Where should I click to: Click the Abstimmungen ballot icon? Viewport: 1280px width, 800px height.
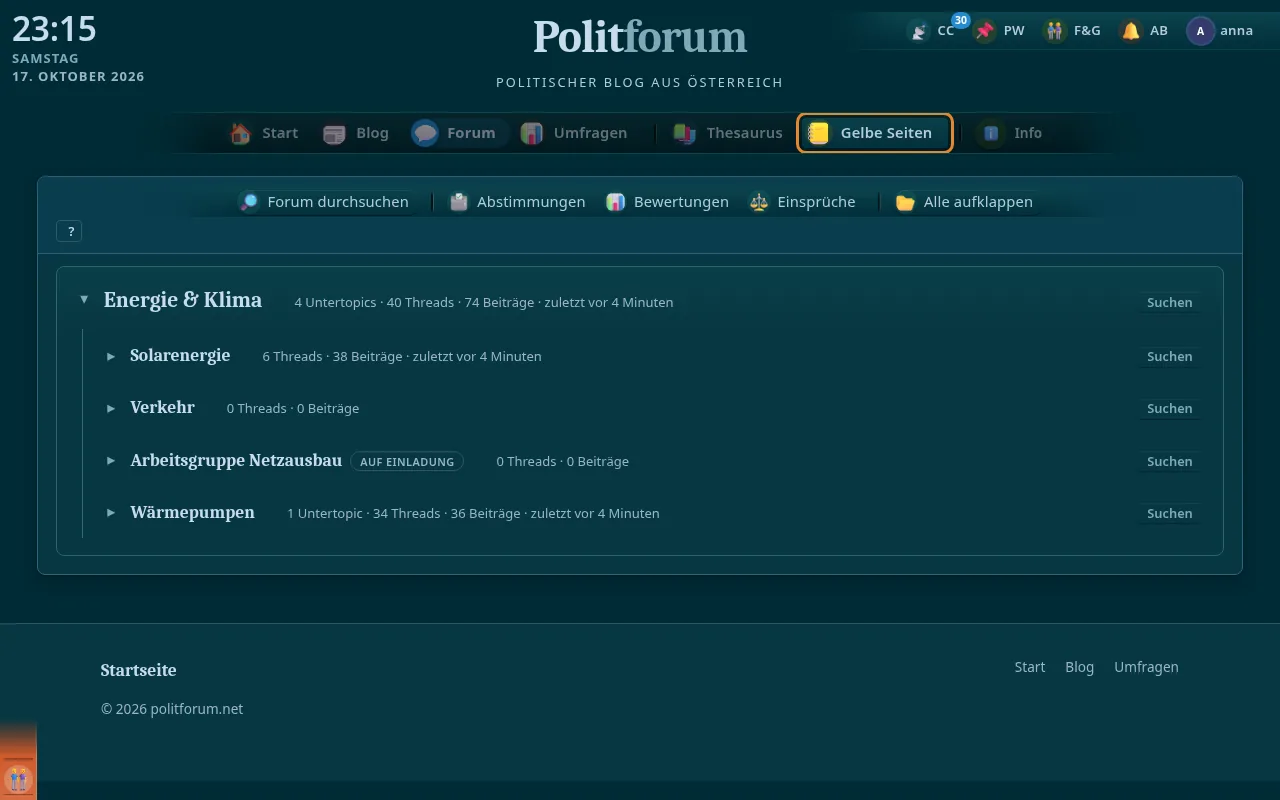click(x=459, y=202)
